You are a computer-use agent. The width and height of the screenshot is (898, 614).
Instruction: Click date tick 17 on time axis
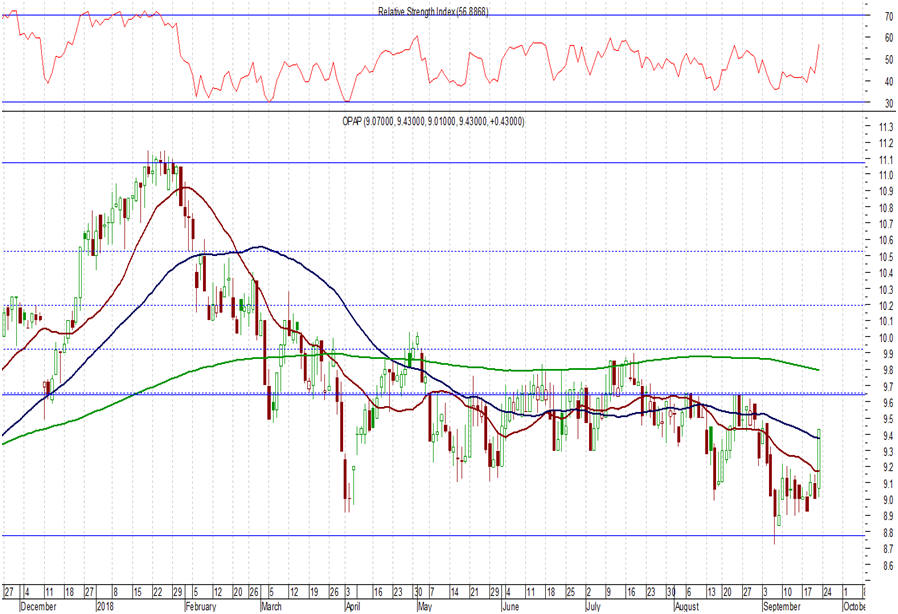coord(808,592)
